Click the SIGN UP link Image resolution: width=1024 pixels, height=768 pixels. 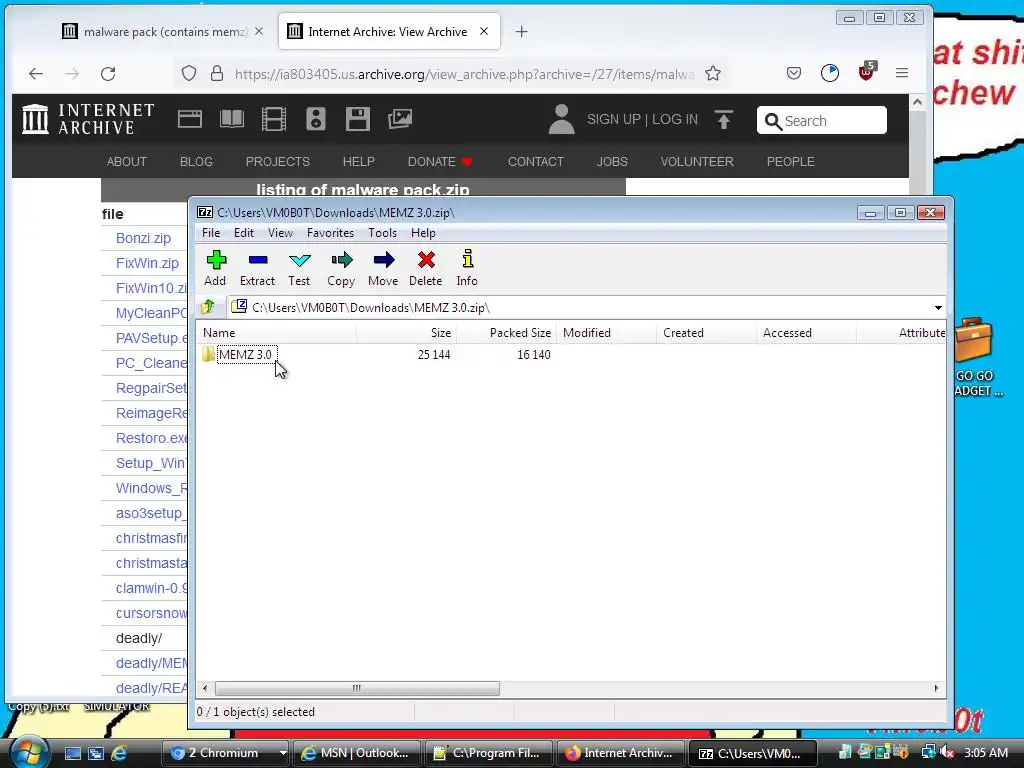coord(613,120)
